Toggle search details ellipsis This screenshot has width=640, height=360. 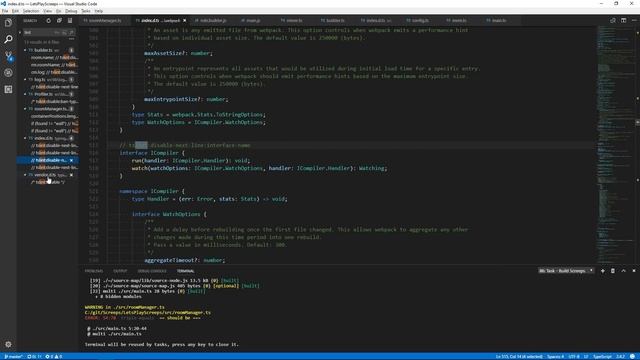click(x=72, y=40)
